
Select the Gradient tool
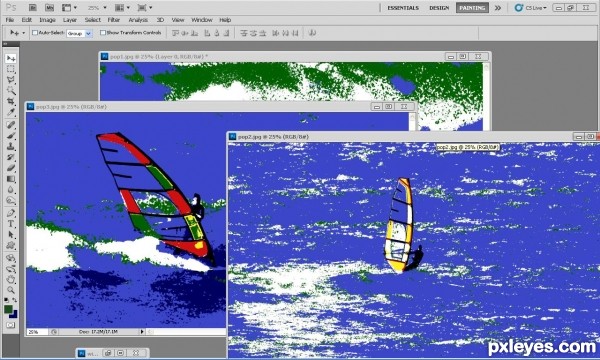(11, 179)
